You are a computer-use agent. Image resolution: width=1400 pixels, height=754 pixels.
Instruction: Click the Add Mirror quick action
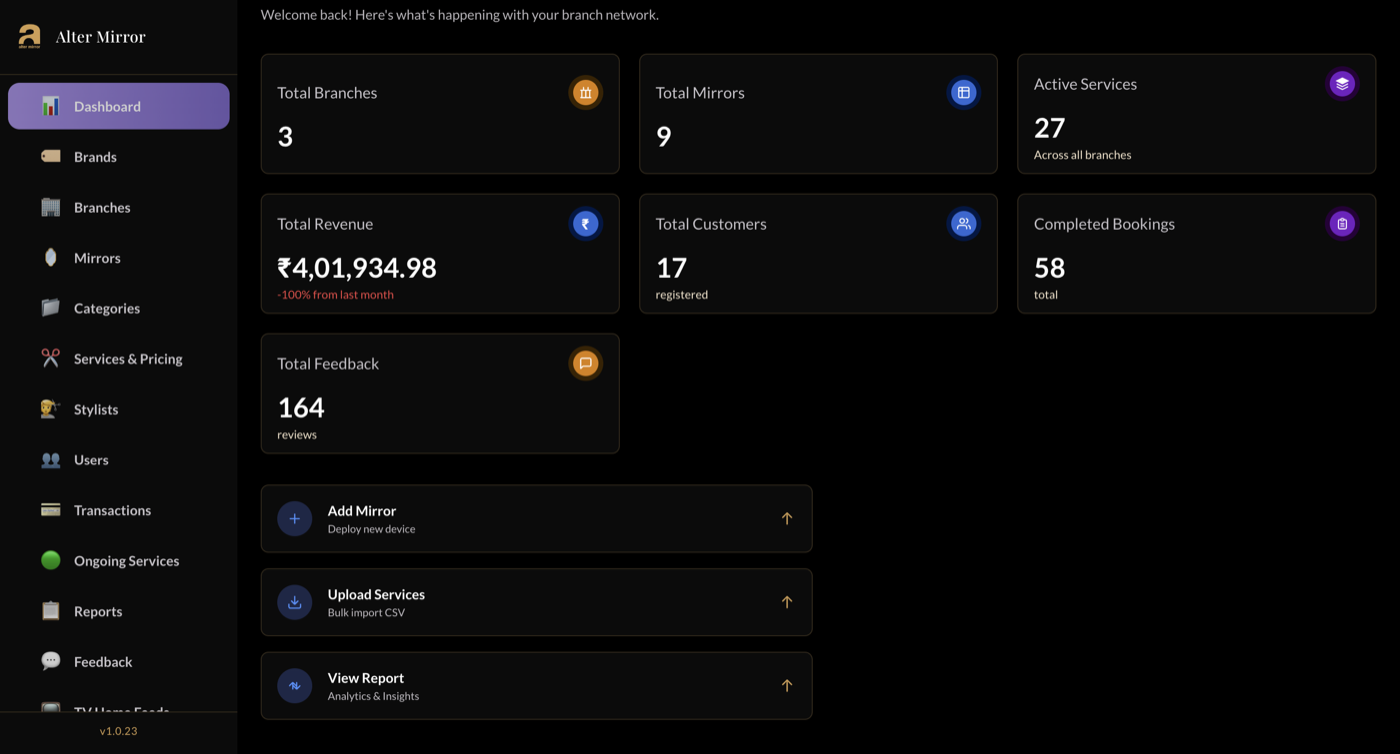pos(537,519)
